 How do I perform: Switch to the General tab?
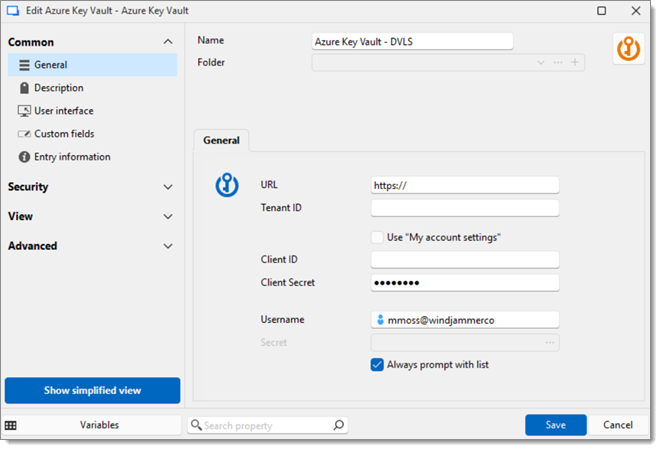(x=221, y=140)
